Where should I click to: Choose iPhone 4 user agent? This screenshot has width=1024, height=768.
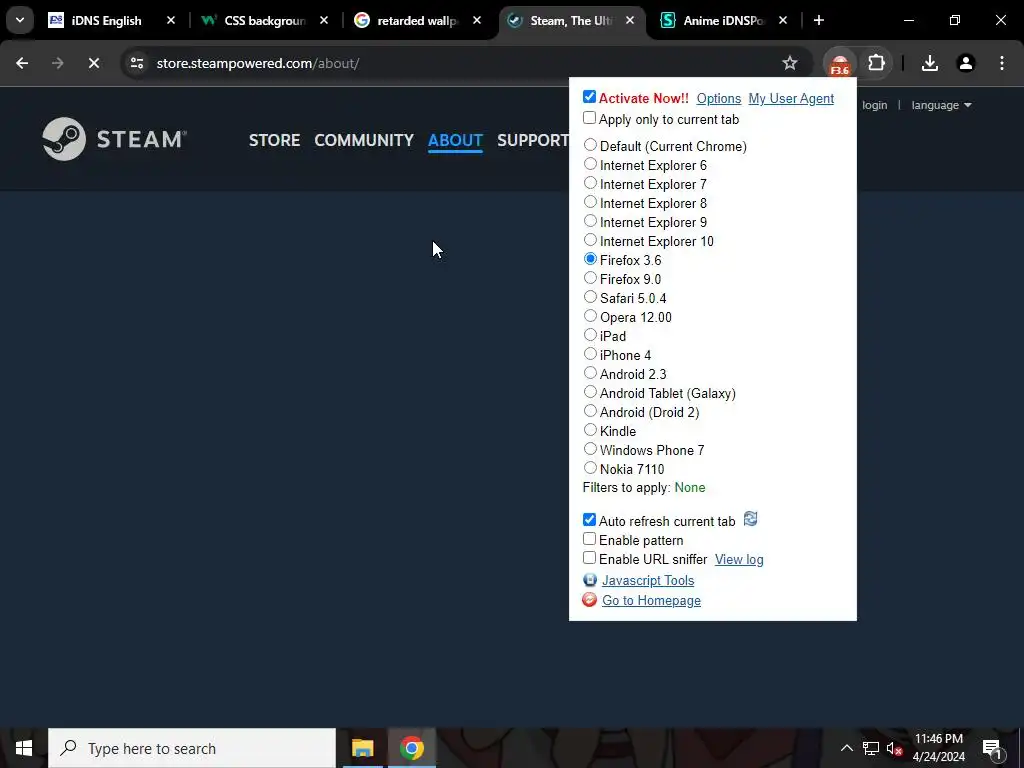click(x=590, y=353)
